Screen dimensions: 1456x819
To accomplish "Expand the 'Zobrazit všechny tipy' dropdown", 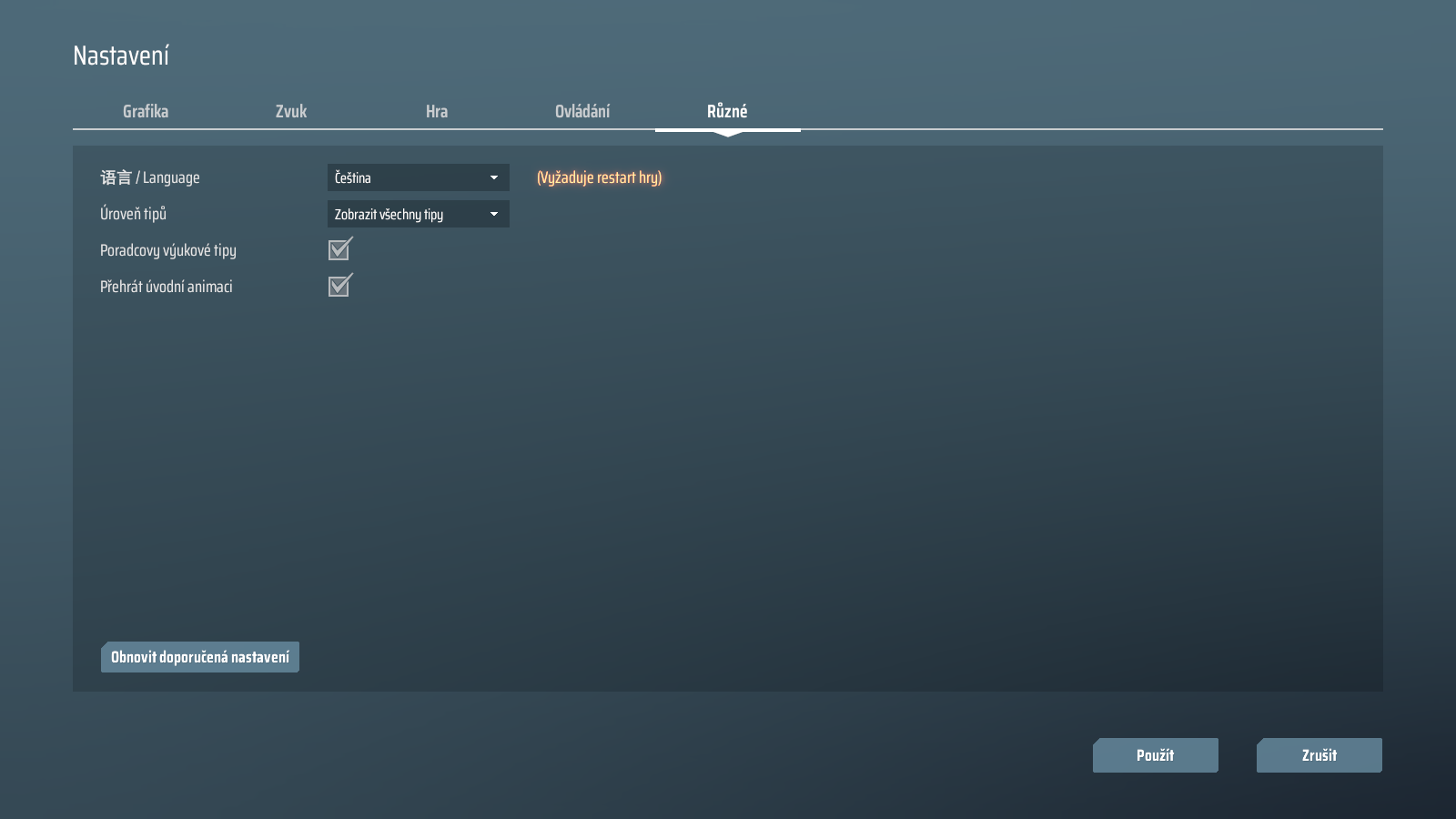I will (409, 214).
